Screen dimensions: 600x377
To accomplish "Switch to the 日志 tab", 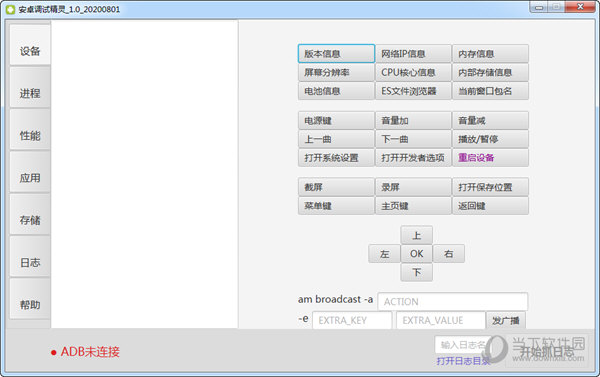I will pos(30,257).
